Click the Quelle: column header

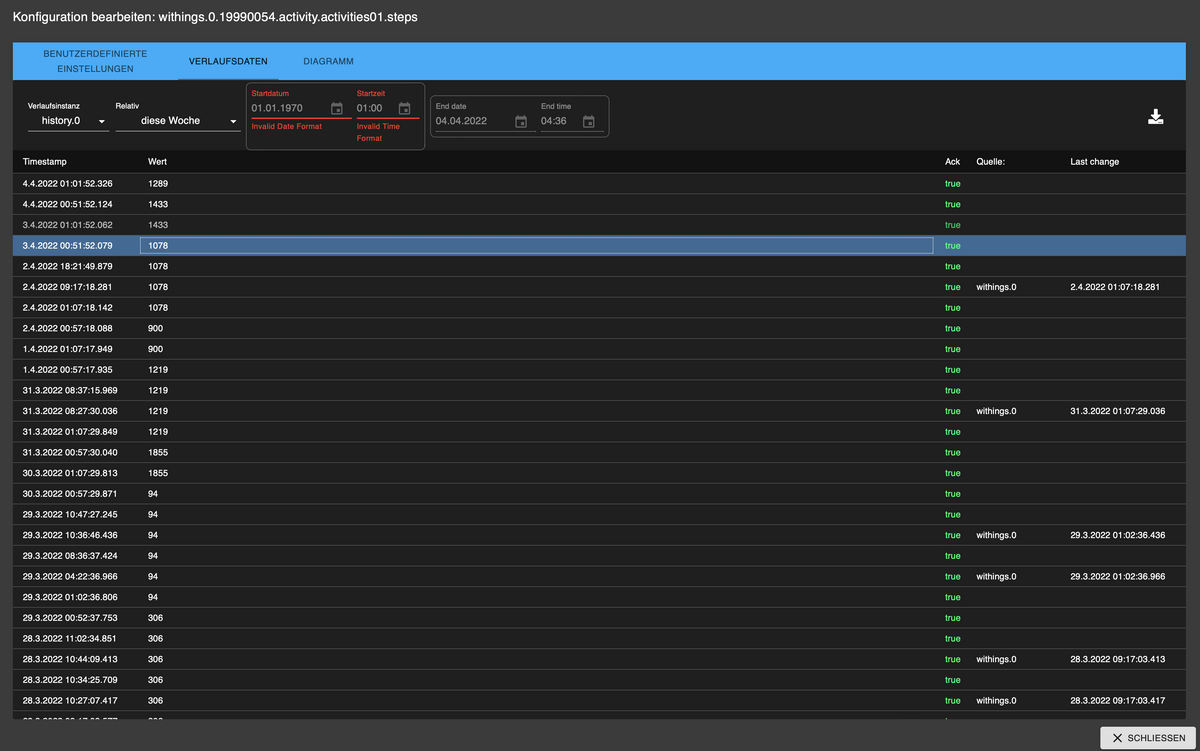[990, 162]
